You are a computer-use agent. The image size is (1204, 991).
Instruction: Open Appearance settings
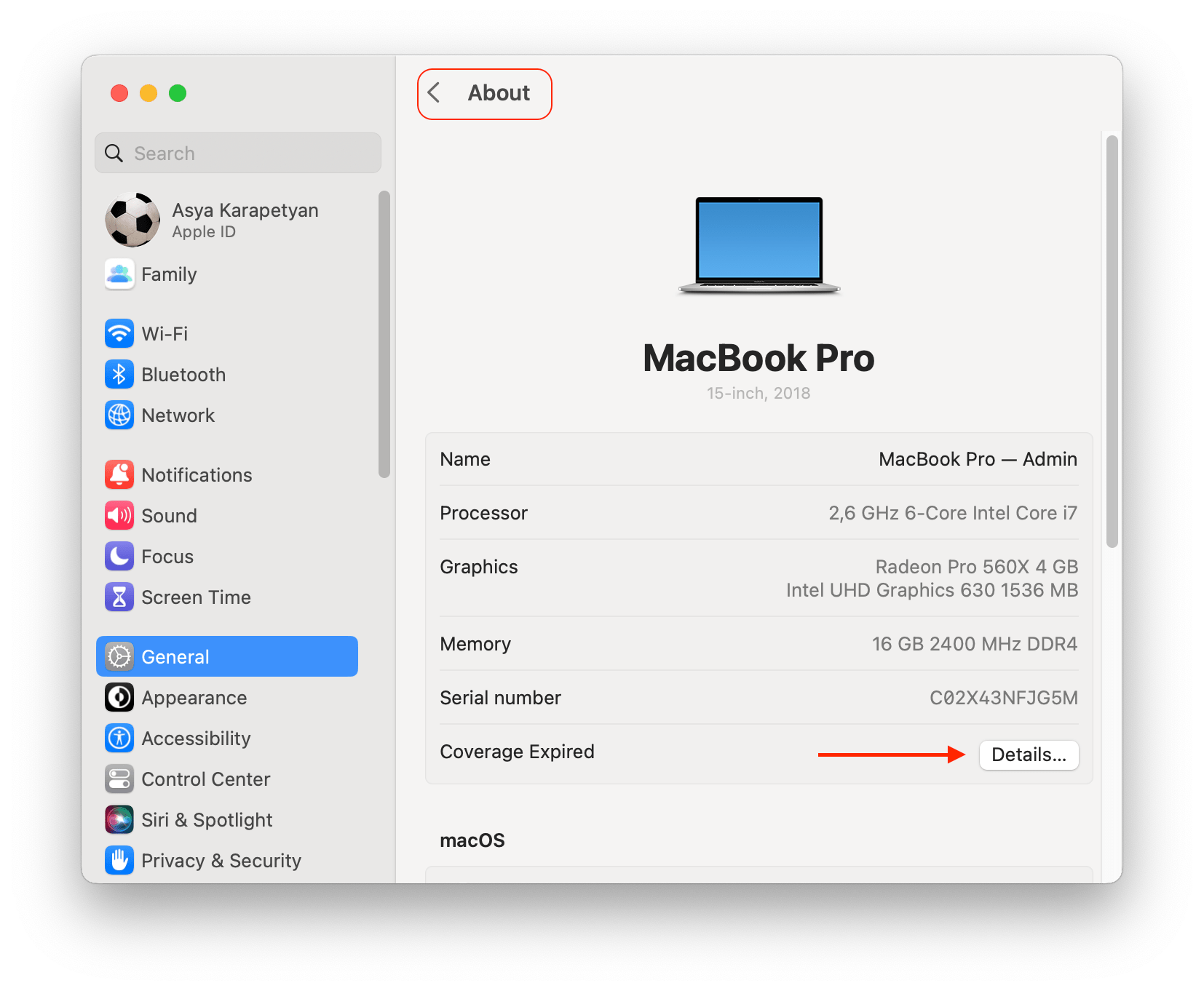click(x=194, y=697)
